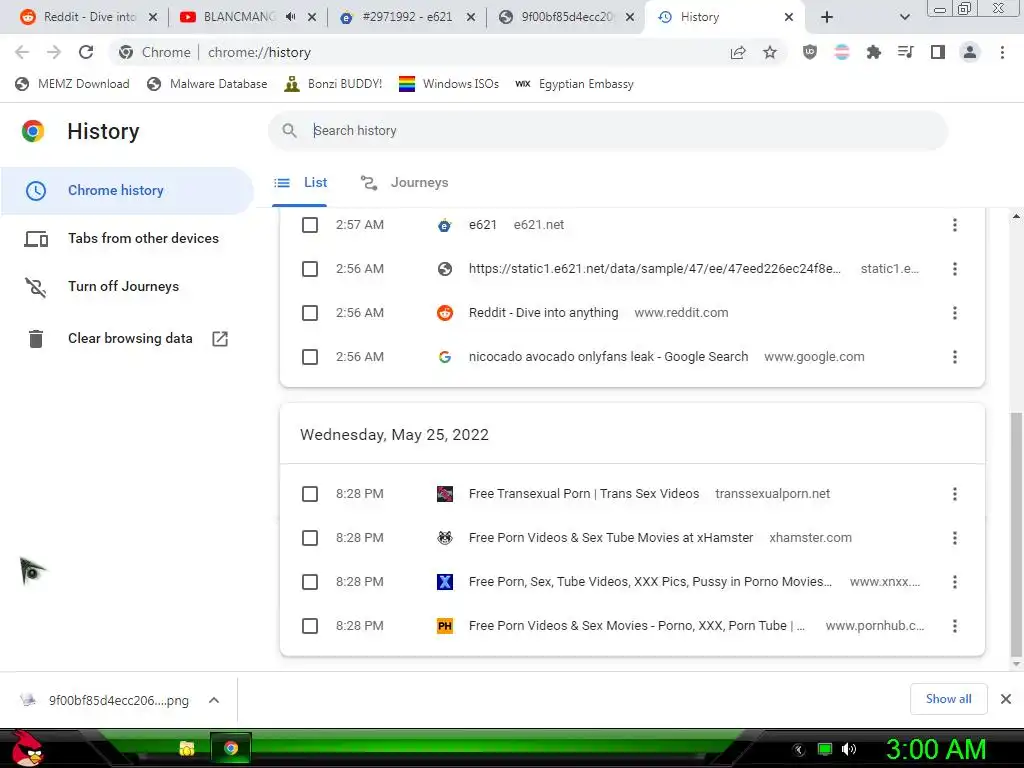Screen dimensions: 1024x768
Task: Tick the checkbox for the www.pornhub row
Action: tap(310, 626)
